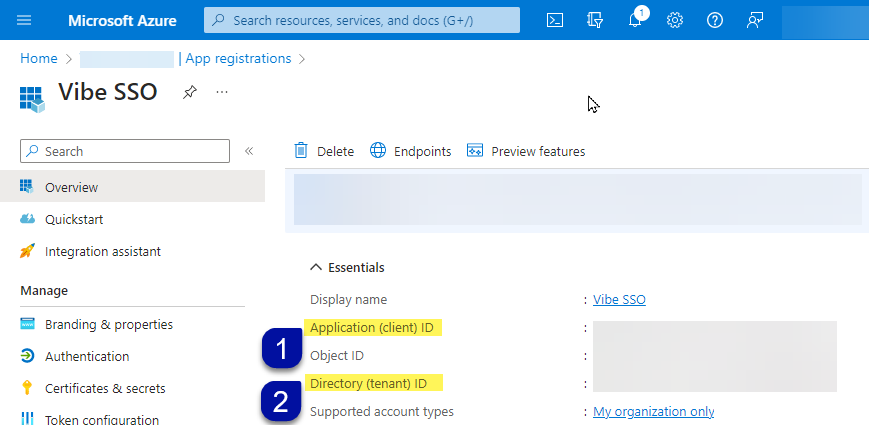Click the Application (client) ID label
Screen dimensions: 869x425
click(x=371, y=327)
